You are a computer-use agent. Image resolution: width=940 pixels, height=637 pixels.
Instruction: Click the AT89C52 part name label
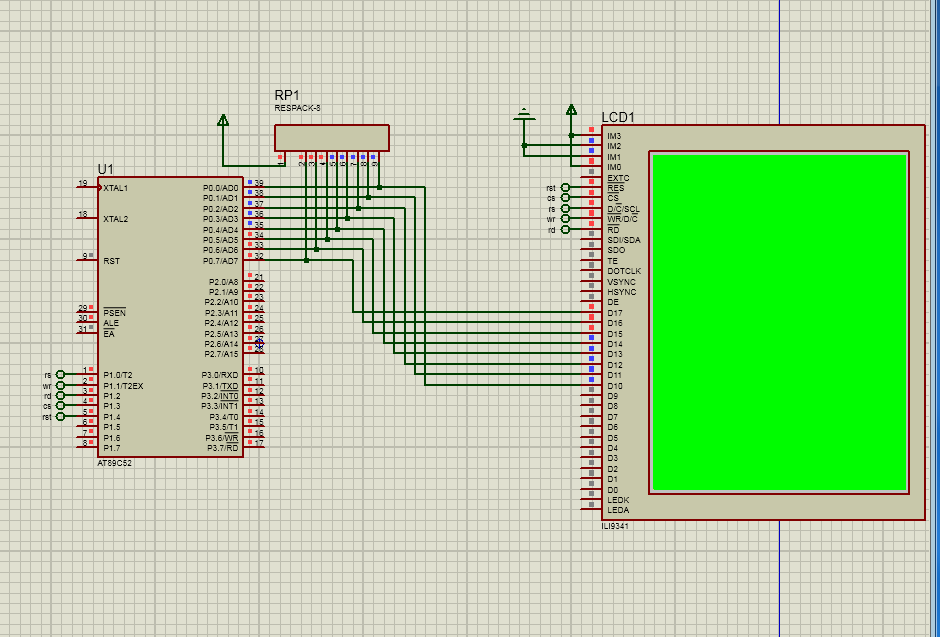[x=115, y=463]
